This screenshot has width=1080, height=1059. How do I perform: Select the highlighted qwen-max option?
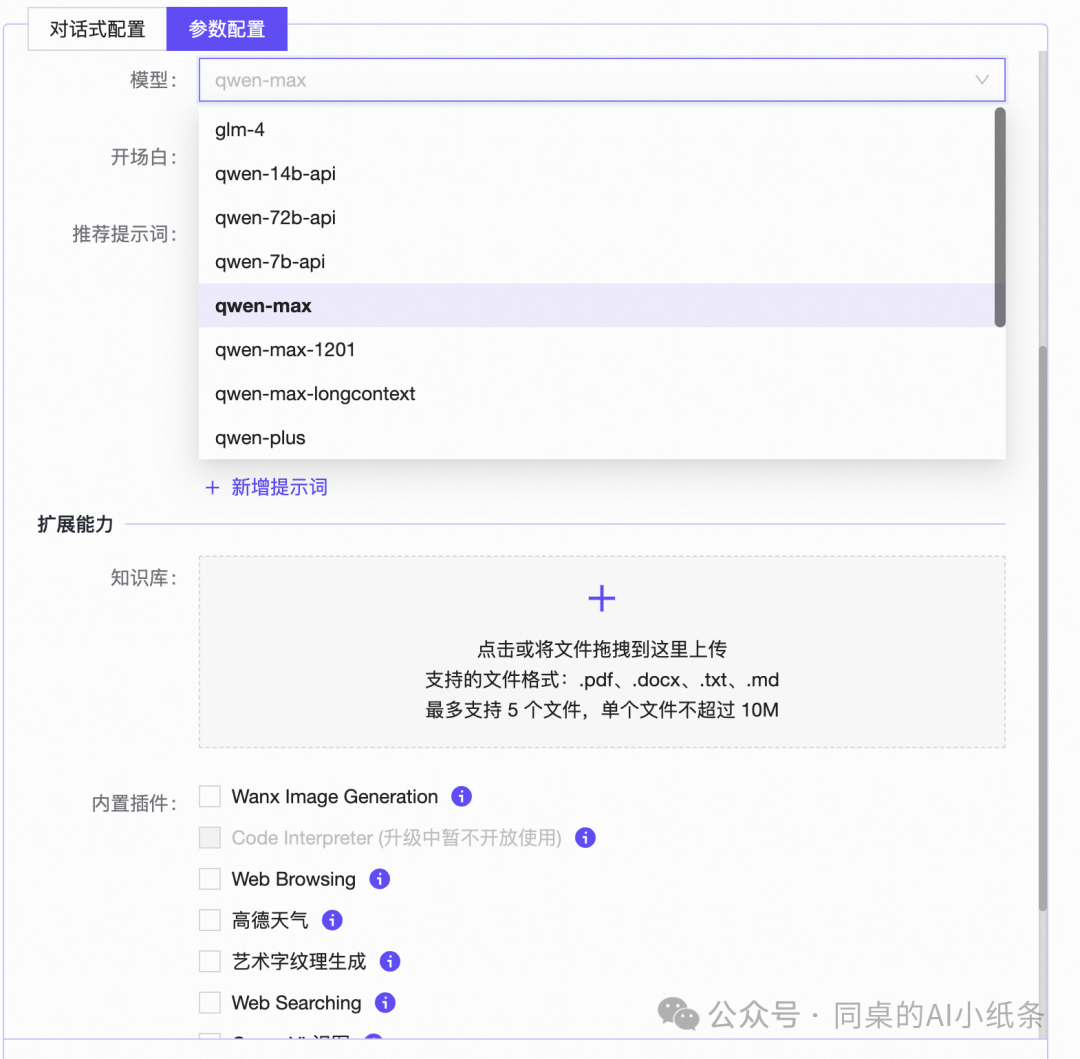pos(601,306)
